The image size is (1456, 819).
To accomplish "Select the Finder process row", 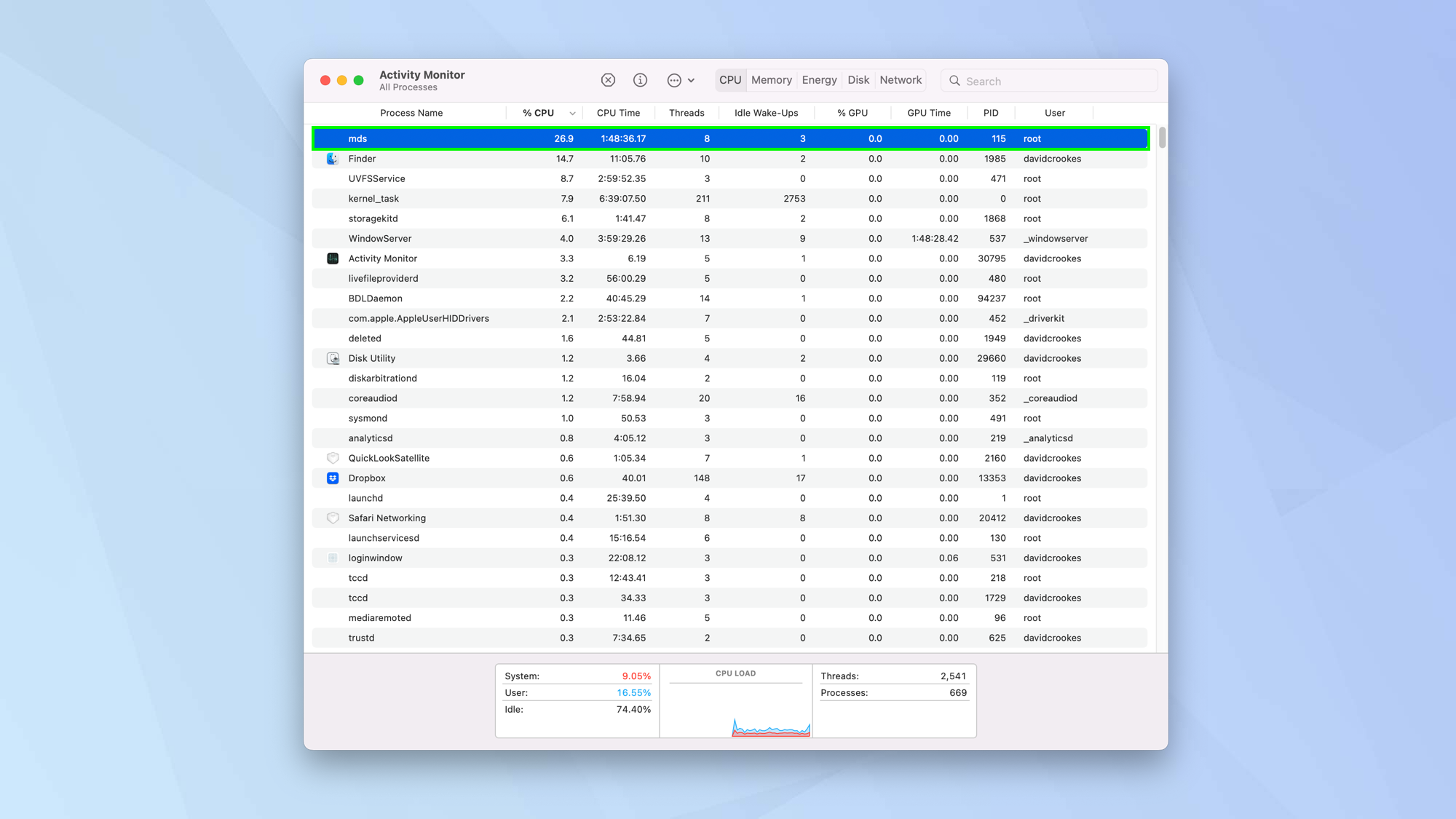I will click(730, 159).
